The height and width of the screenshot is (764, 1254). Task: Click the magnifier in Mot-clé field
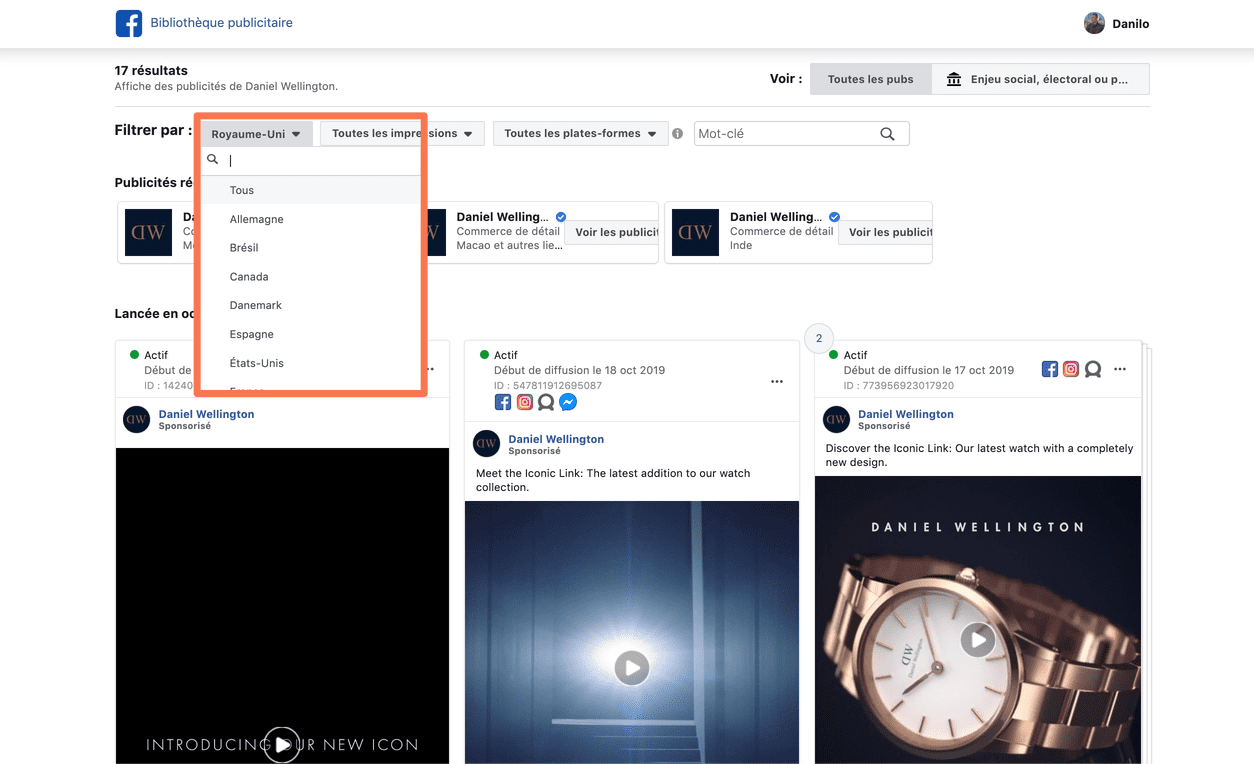pos(887,134)
